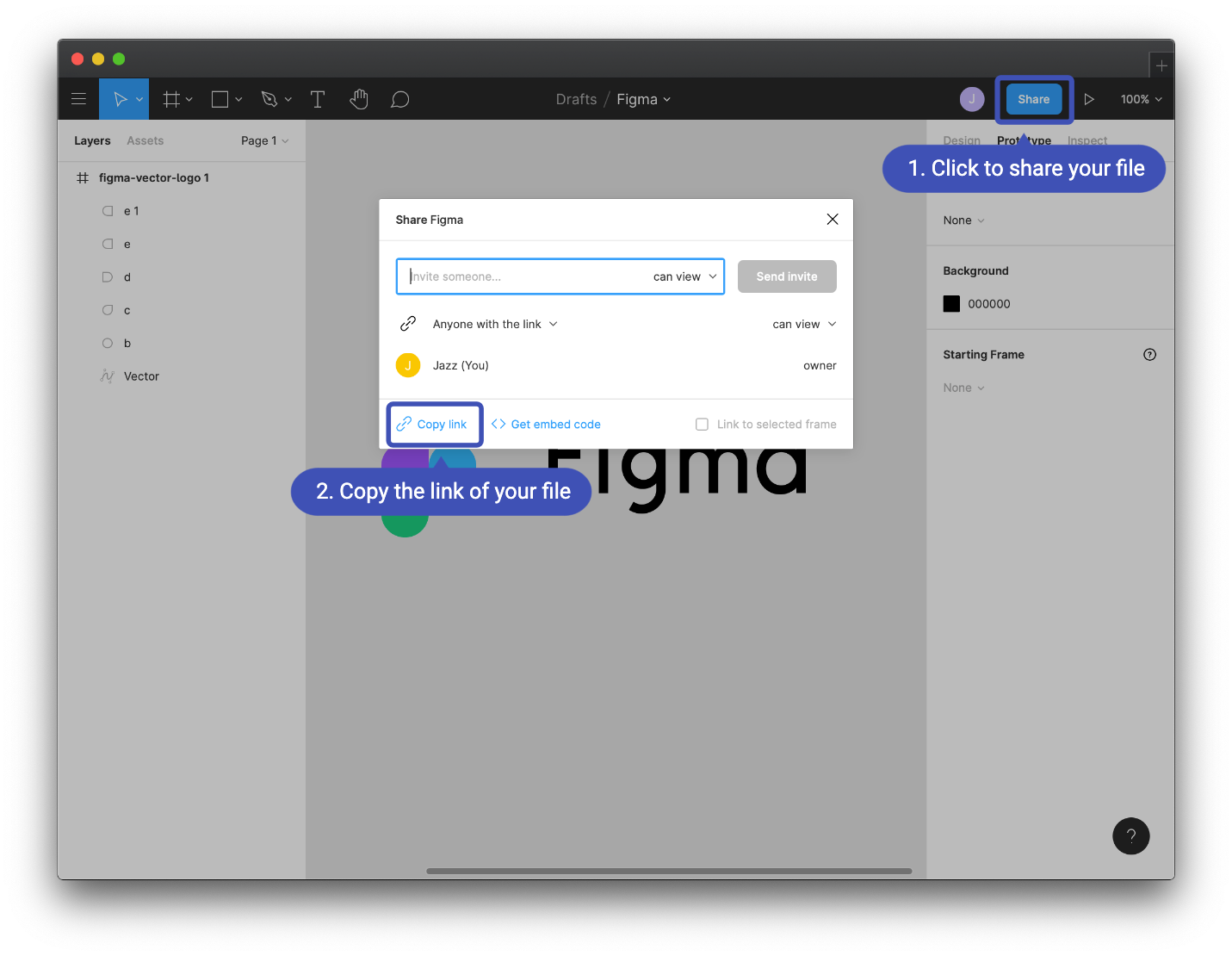Open Frame tool options dropdown arrow
This screenshot has width=1232, height=956.
click(189, 100)
